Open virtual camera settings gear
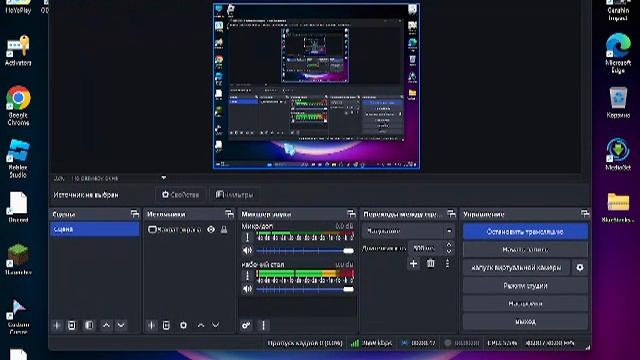 pyautogui.click(x=580, y=268)
